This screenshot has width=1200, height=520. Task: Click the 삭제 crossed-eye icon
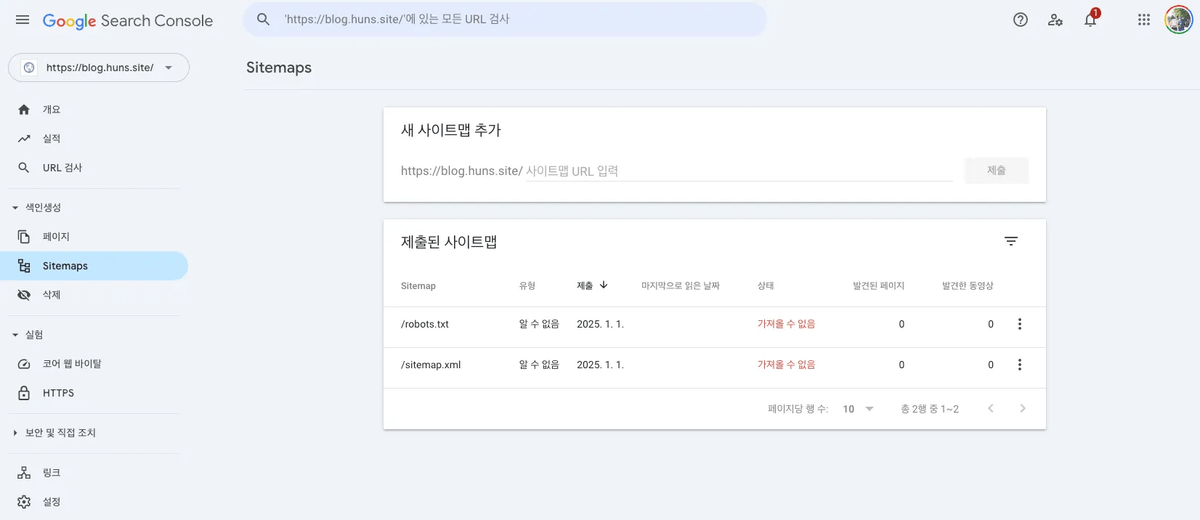pyautogui.click(x=24, y=295)
